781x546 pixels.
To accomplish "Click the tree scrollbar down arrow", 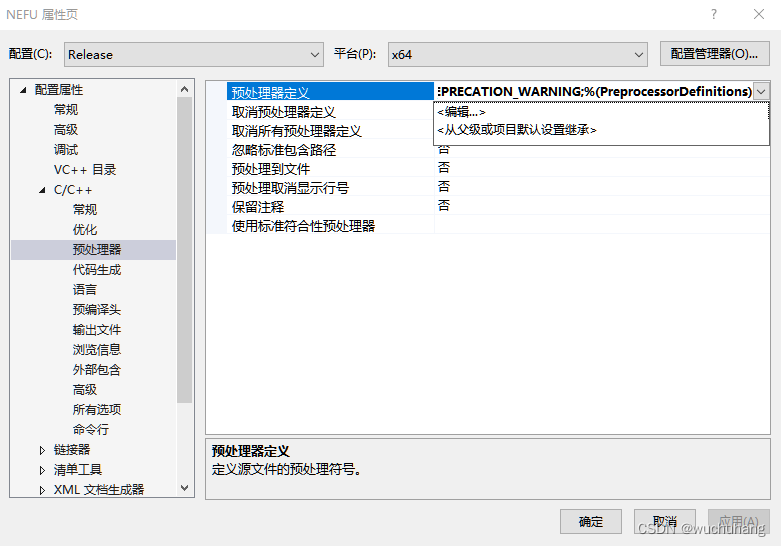I will 184,488.
